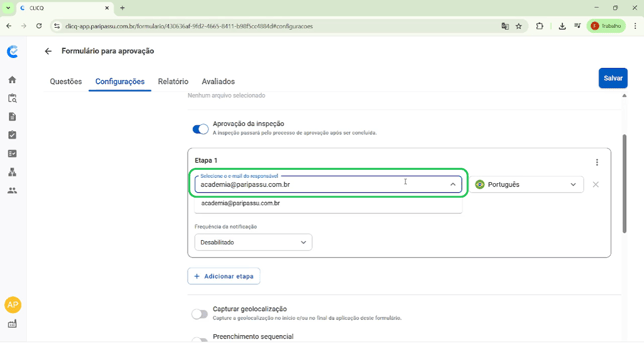Bookmark page with star icon
This screenshot has height=360, width=644.
pyautogui.click(x=519, y=26)
